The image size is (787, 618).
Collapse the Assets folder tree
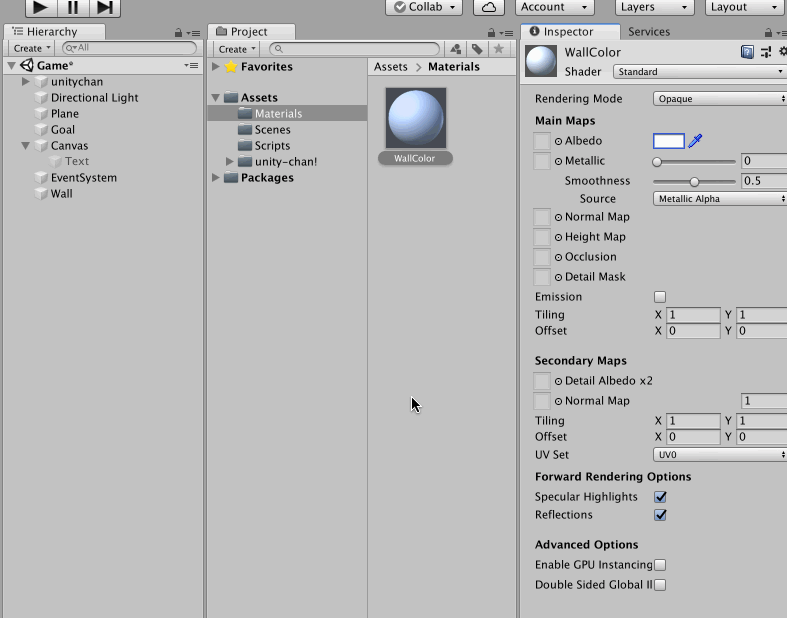click(216, 97)
